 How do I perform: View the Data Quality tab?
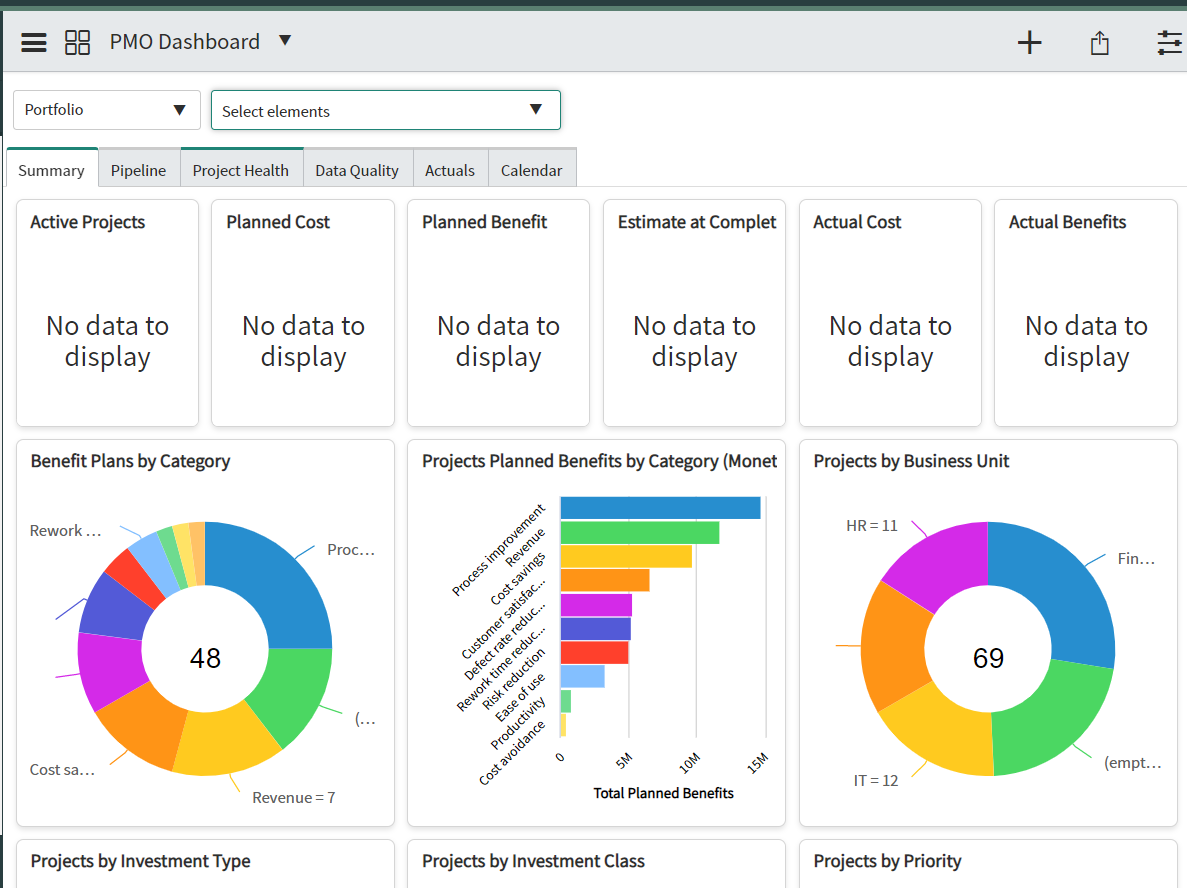tap(357, 169)
